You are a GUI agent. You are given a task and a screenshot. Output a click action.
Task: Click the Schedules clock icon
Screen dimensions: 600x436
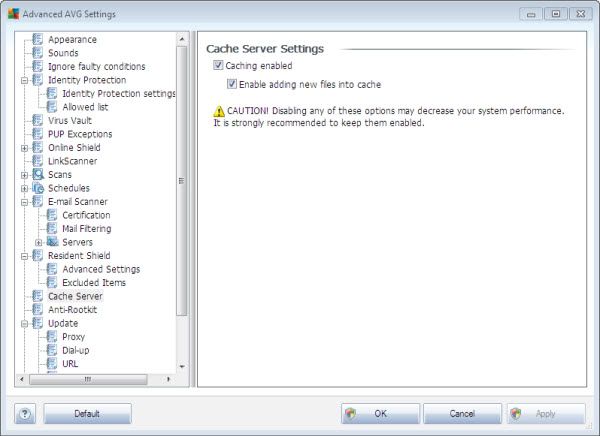[x=38, y=188]
